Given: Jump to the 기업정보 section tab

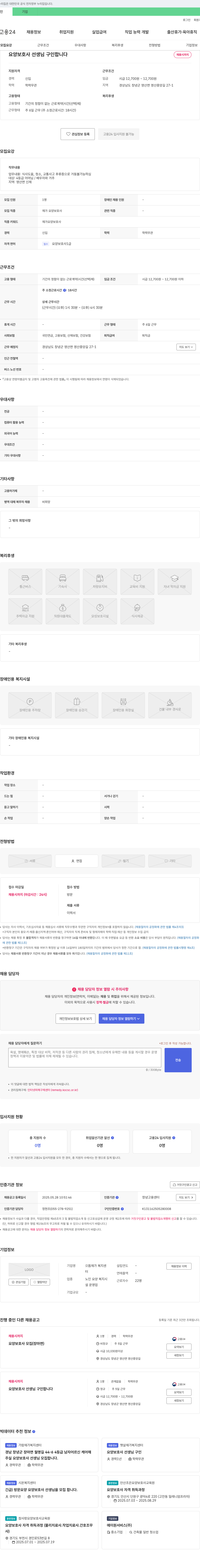Looking at the screenshot, I should point(191,45).
